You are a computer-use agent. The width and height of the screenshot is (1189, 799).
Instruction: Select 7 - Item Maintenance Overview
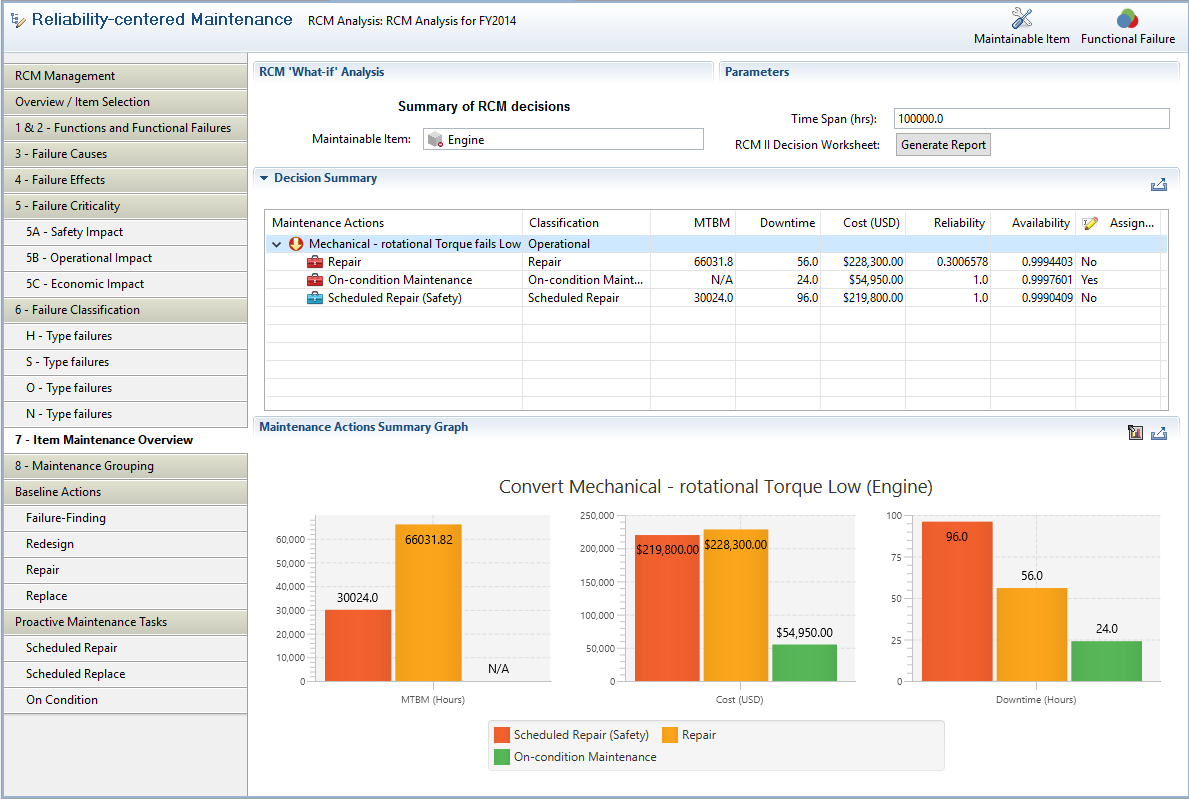coord(126,440)
